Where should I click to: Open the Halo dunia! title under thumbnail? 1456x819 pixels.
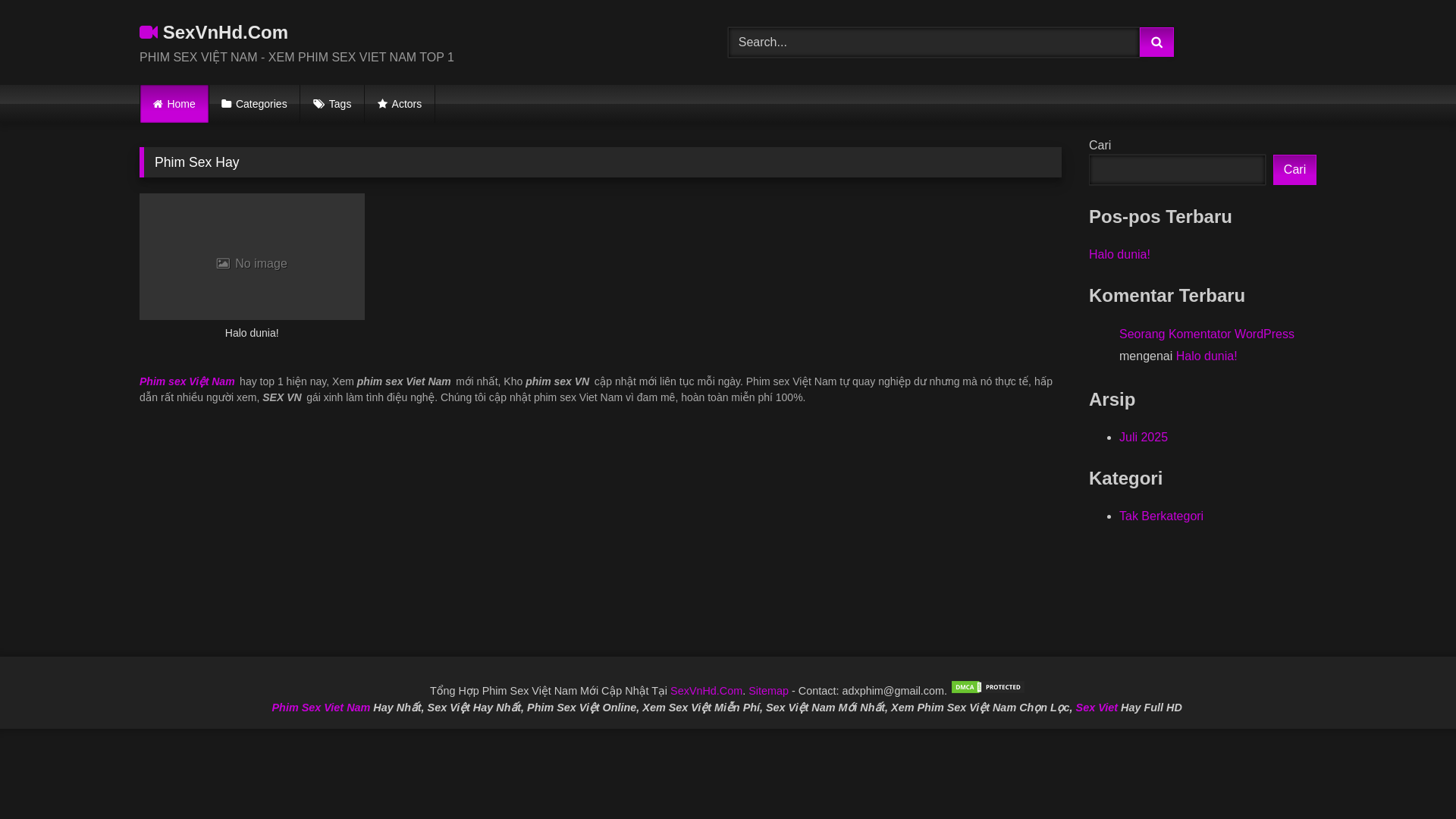click(x=252, y=333)
